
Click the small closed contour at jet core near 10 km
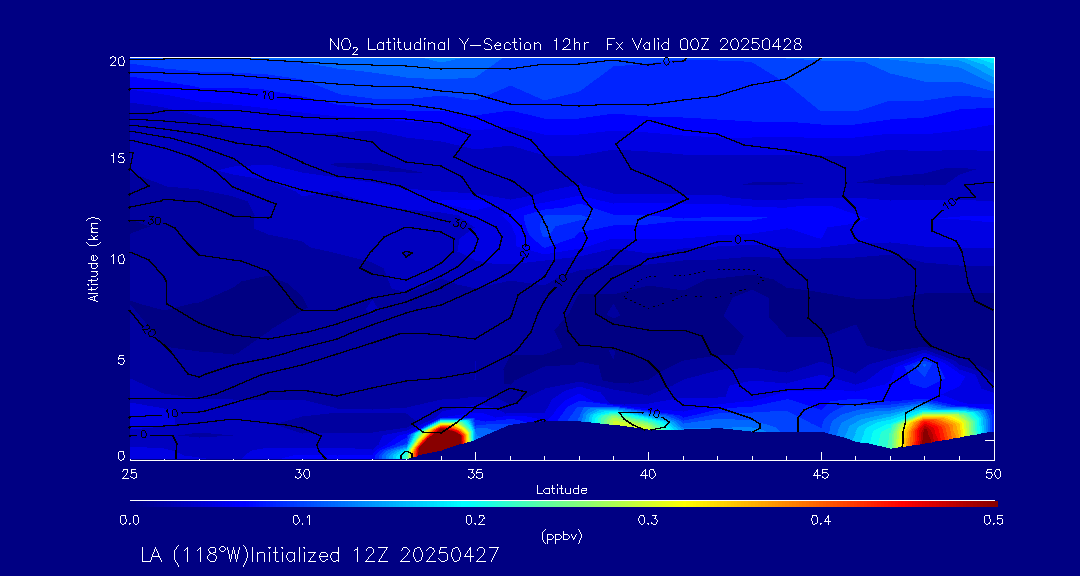click(x=406, y=254)
